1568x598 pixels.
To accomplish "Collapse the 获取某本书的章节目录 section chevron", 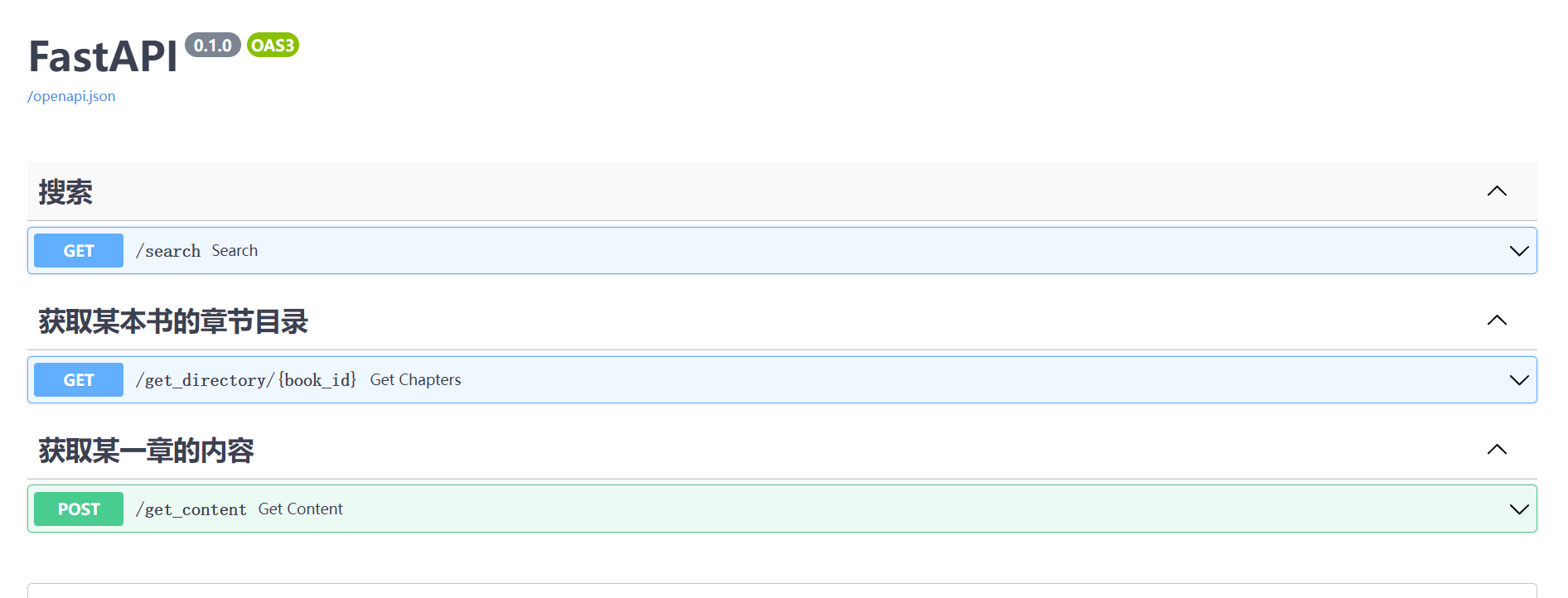I will 1496,321.
